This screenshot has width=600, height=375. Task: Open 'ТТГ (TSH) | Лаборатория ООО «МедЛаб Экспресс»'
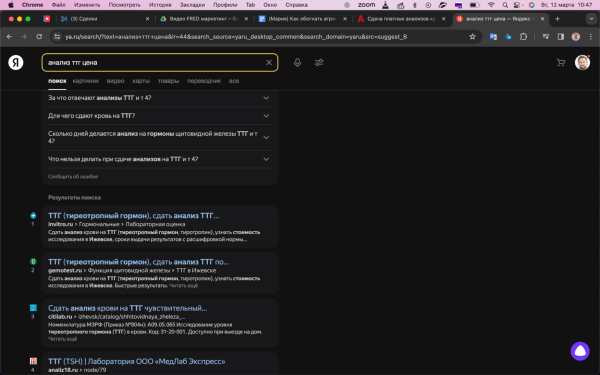coord(137,361)
